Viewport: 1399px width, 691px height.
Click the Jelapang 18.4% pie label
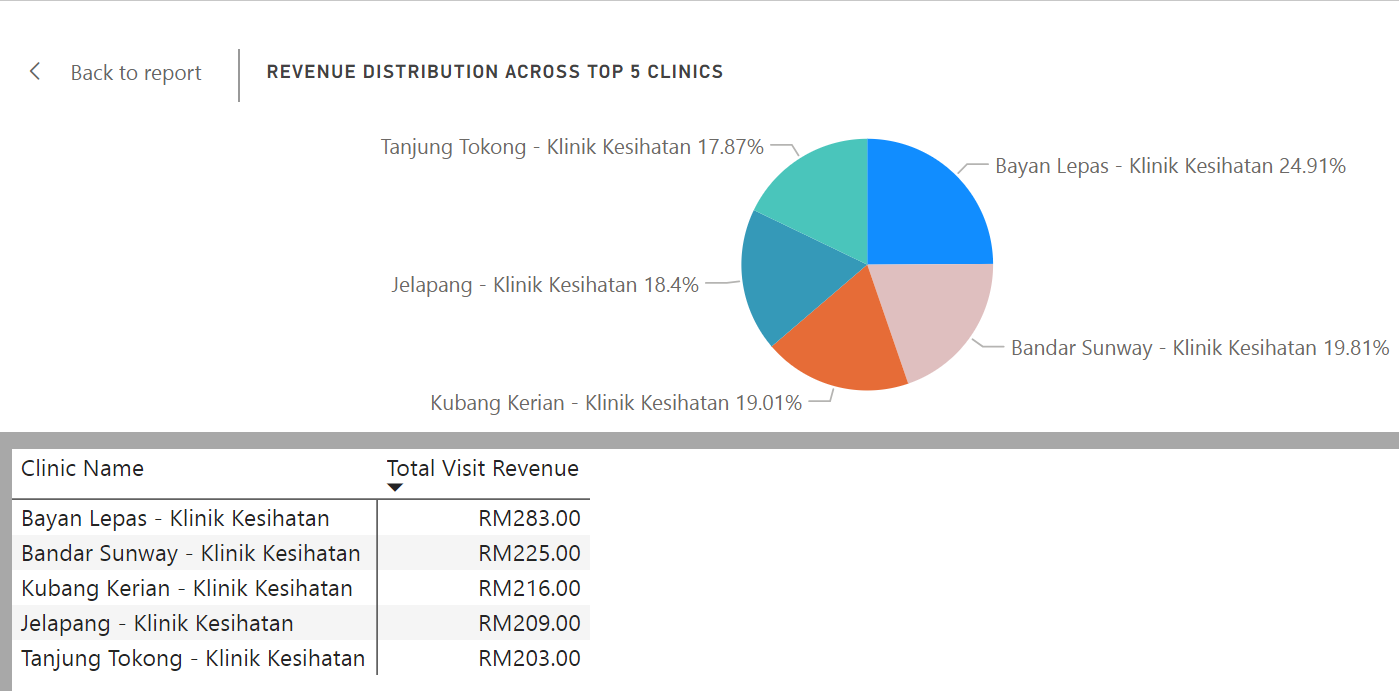545,285
